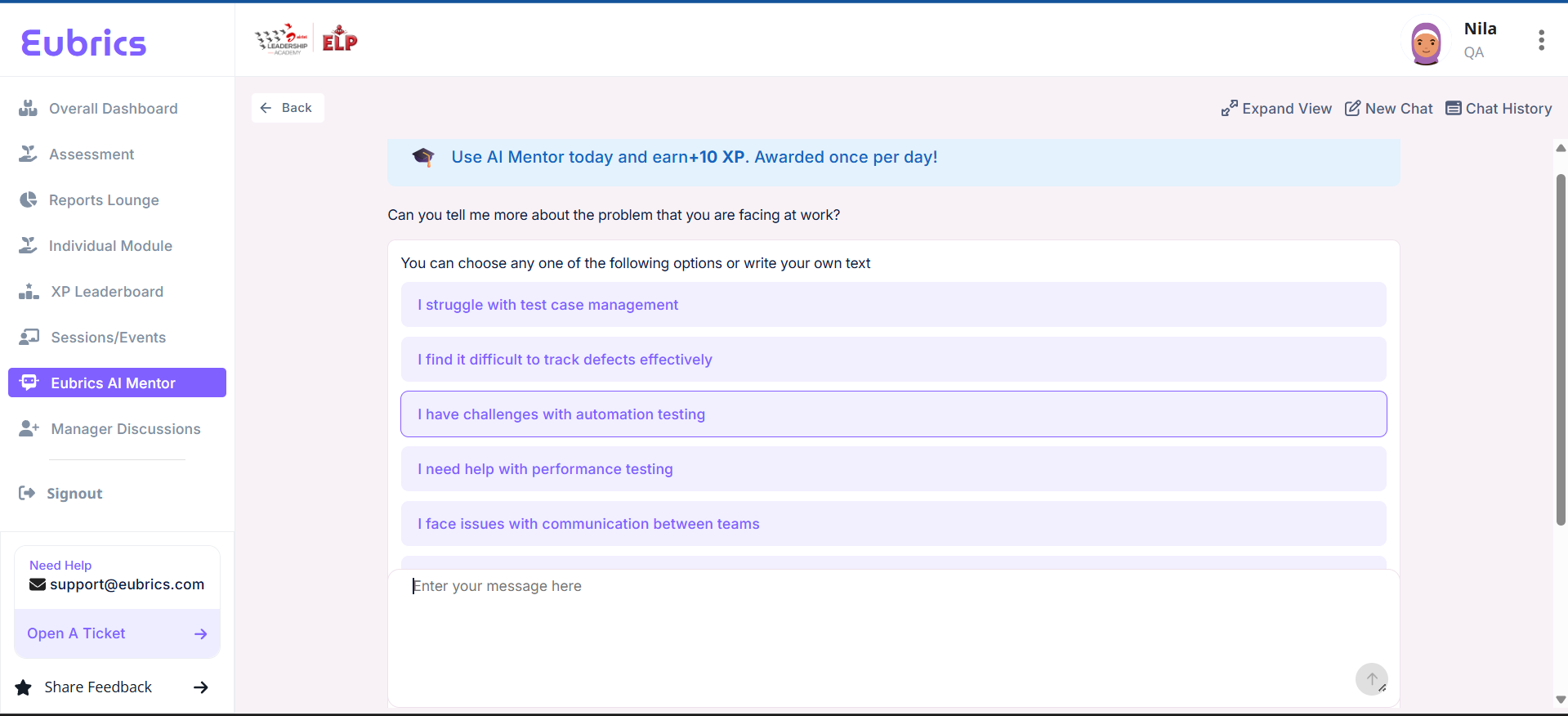Click the support@eubrics.com email link
Image resolution: width=1568 pixels, height=716 pixels.
[127, 584]
